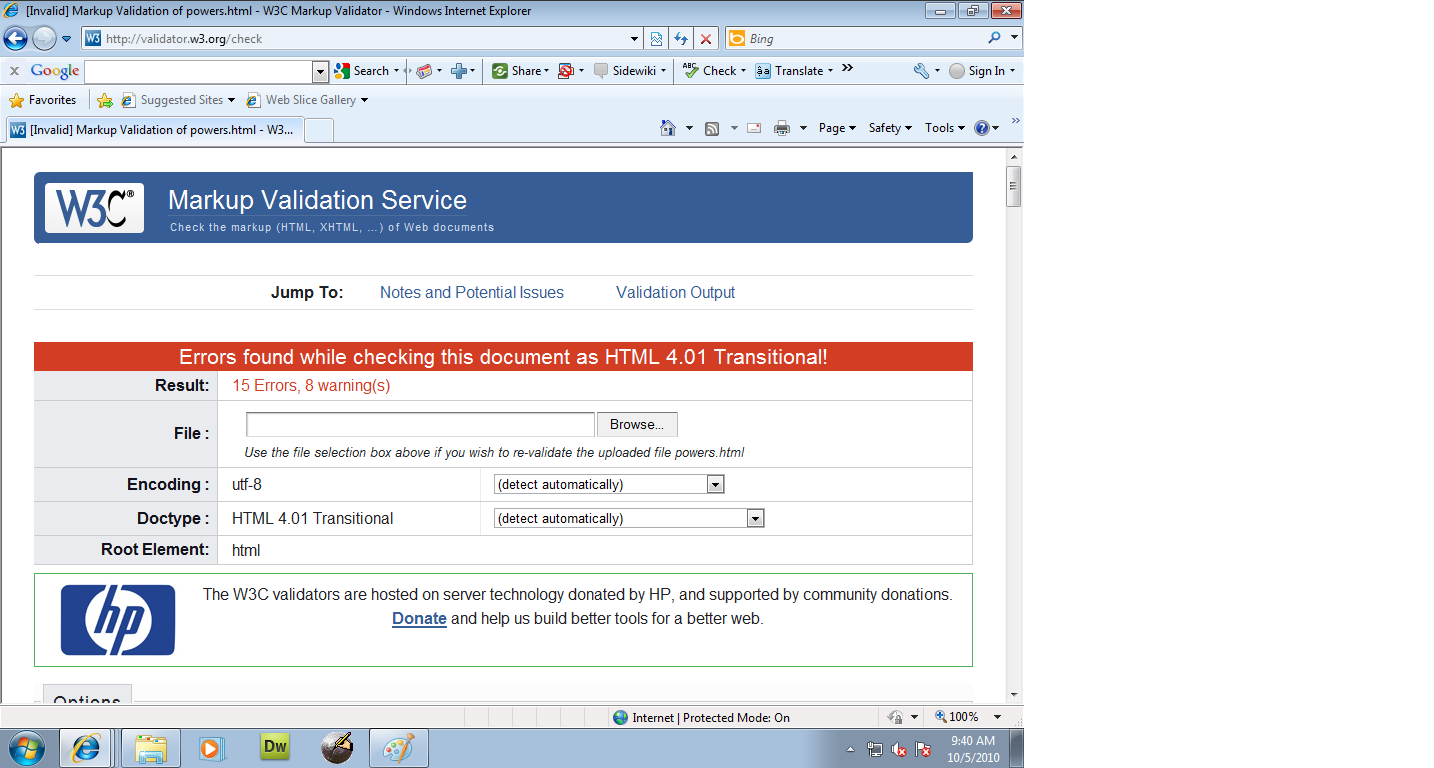Screen dimensions: 1434x768
Task: Click the Home icon in command bar
Action: (x=668, y=128)
